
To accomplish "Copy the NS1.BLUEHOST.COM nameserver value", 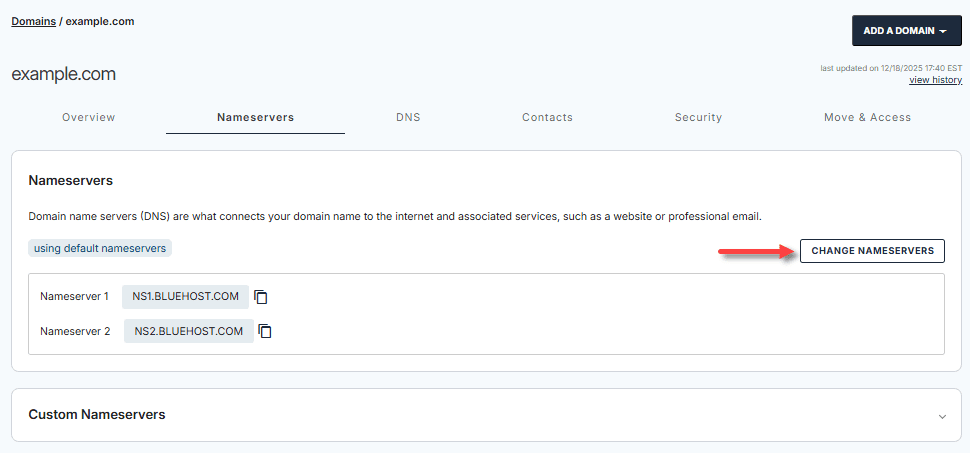I will click(x=261, y=297).
